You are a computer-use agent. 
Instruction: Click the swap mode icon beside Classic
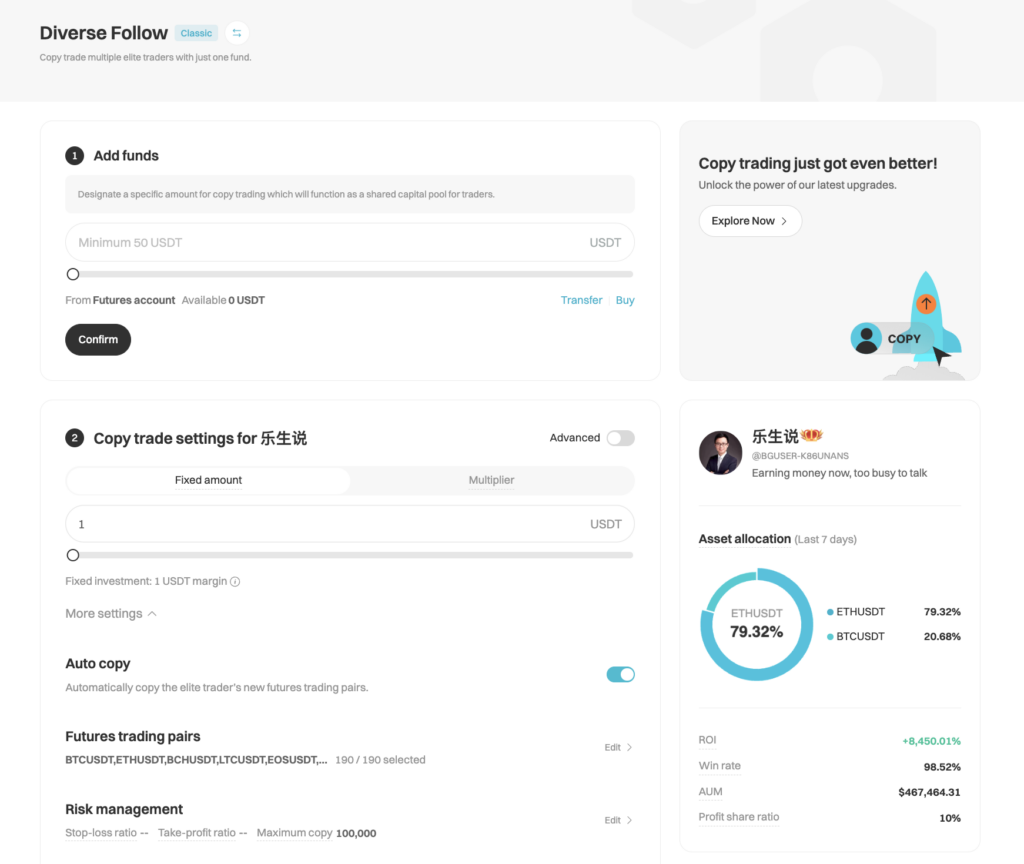coord(237,33)
